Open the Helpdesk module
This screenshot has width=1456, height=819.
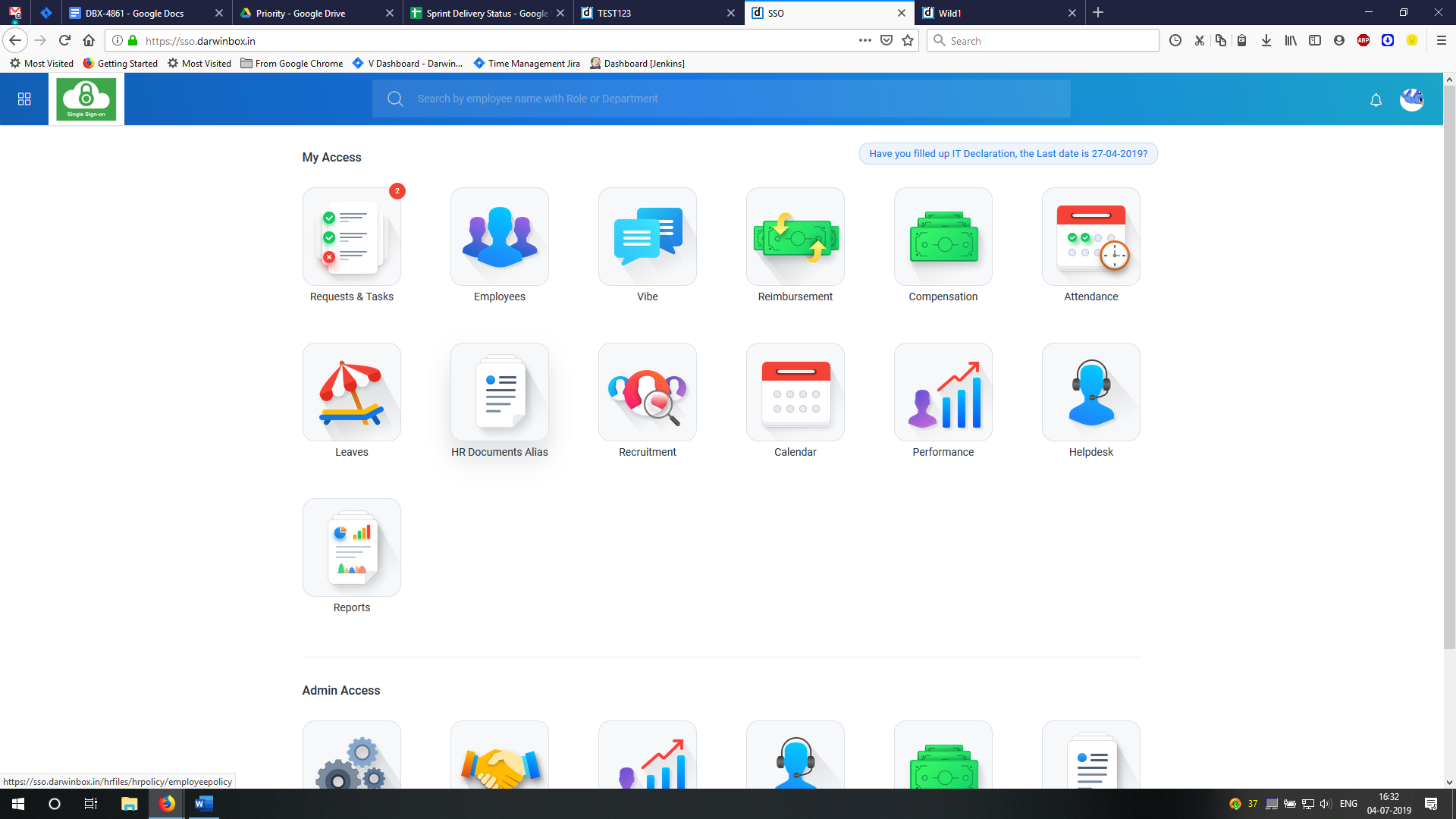point(1090,392)
